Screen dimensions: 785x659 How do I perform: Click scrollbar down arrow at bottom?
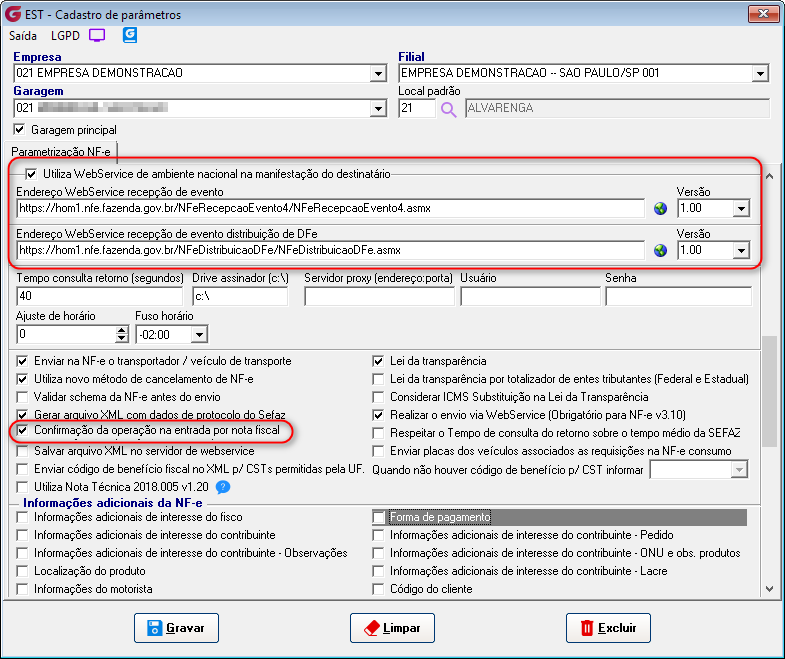coord(769,589)
